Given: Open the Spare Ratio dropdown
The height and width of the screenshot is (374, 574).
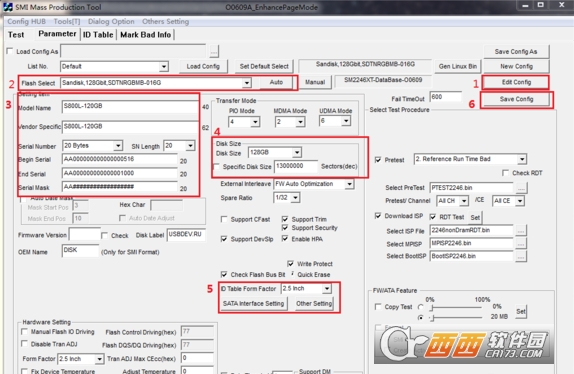Looking at the screenshot, I should [x=295, y=198].
